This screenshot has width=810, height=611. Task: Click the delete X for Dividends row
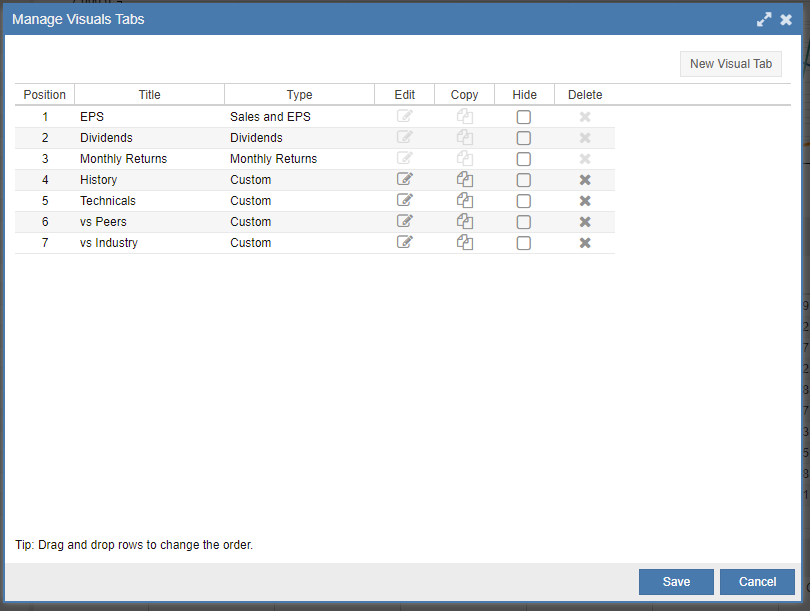(x=585, y=138)
